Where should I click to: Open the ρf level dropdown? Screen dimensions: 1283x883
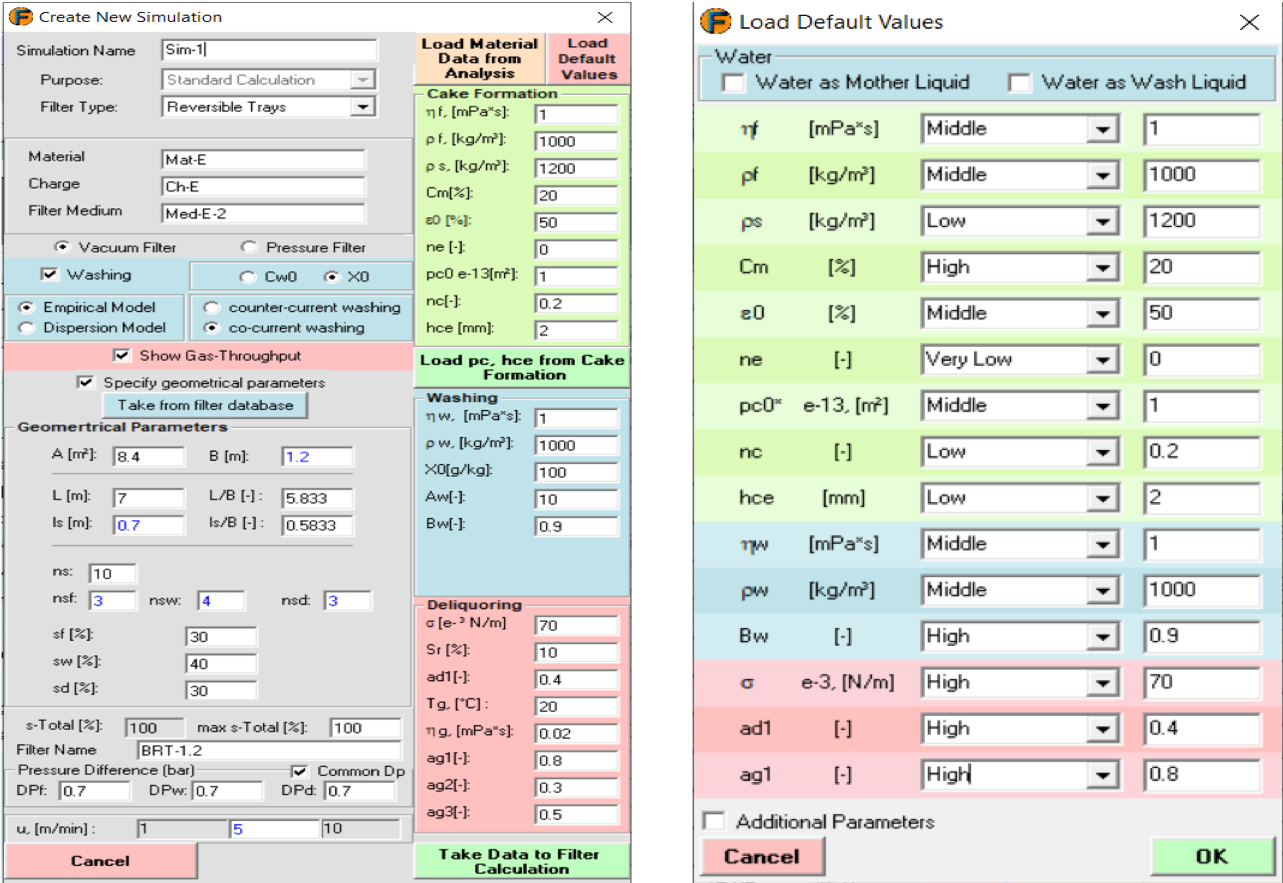click(1101, 174)
